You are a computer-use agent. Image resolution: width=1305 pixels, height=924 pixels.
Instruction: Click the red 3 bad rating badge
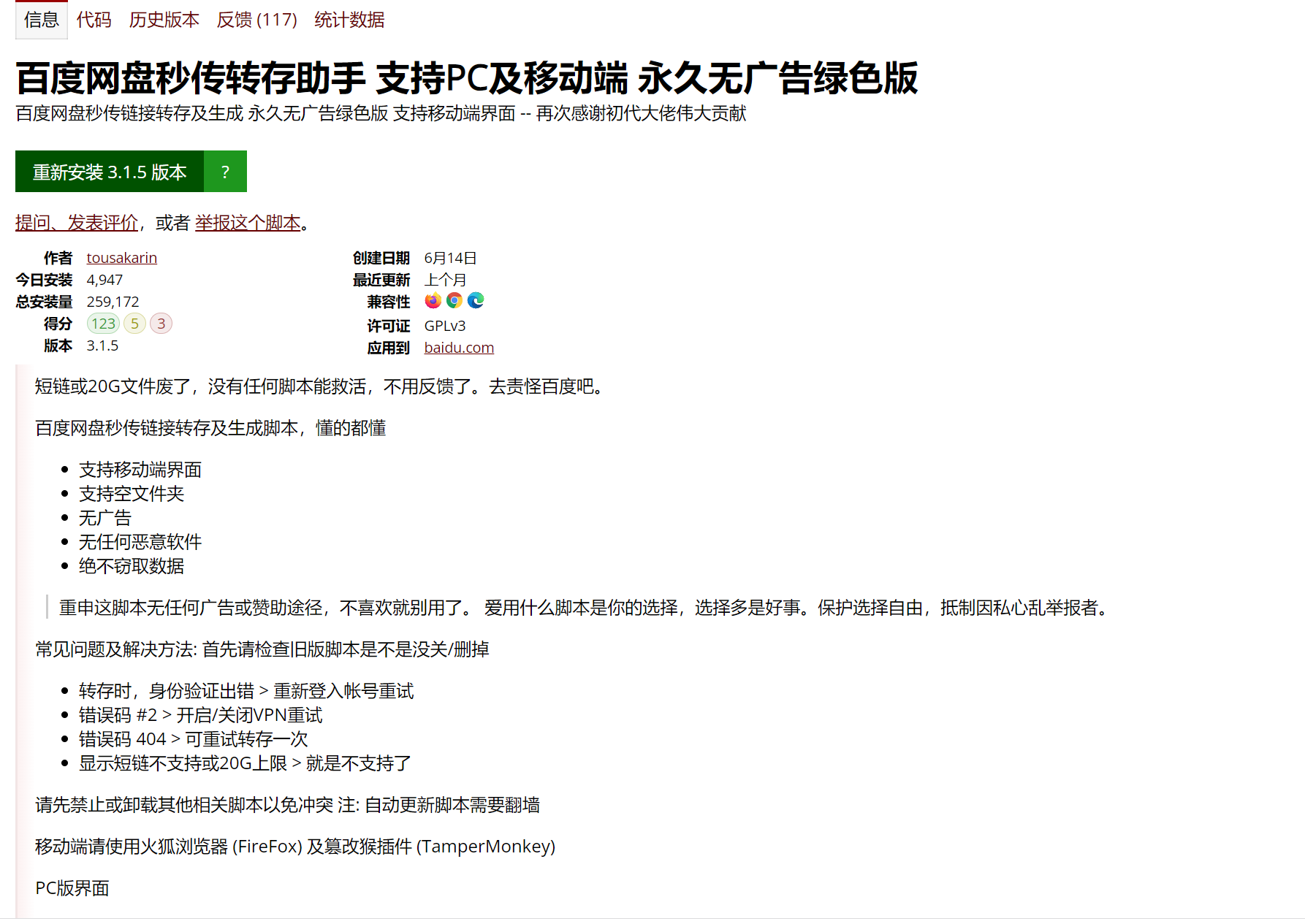click(x=161, y=324)
